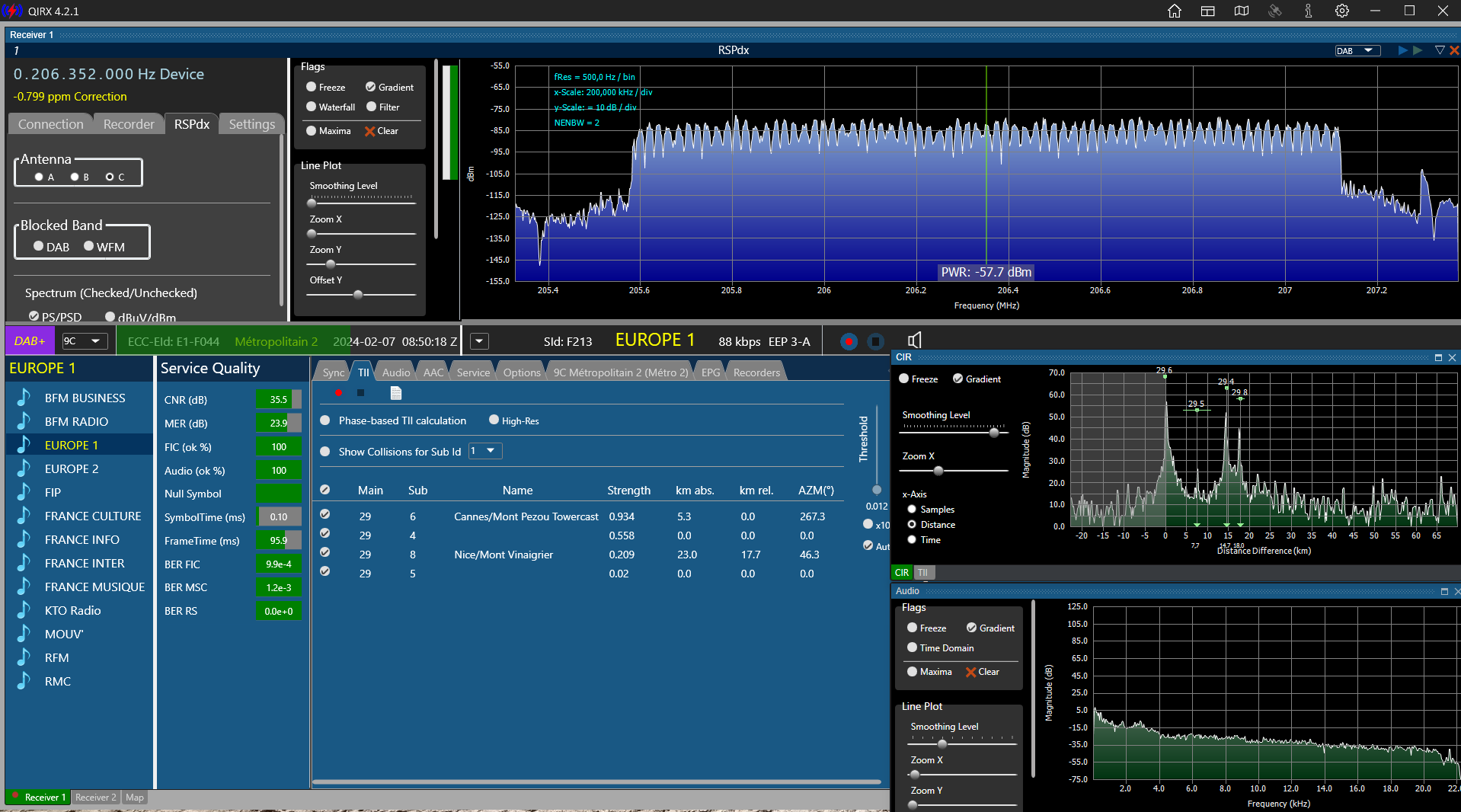Select antenna B

pyautogui.click(x=75, y=177)
